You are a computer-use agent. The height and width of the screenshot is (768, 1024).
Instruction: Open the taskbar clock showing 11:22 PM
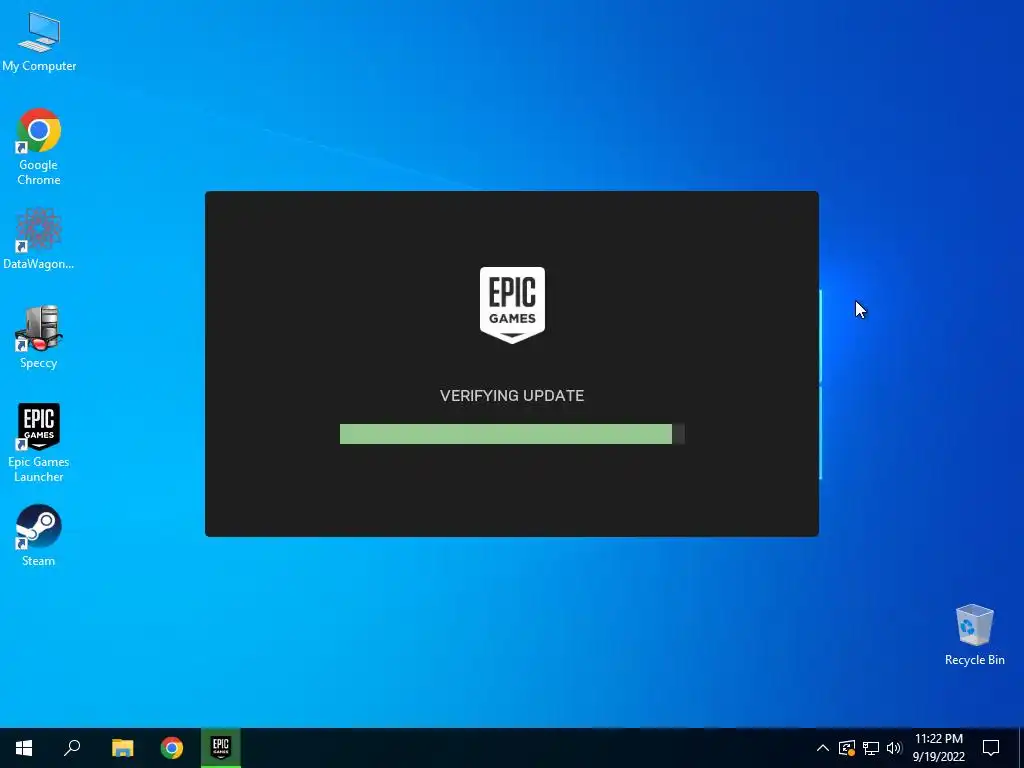pos(938,748)
